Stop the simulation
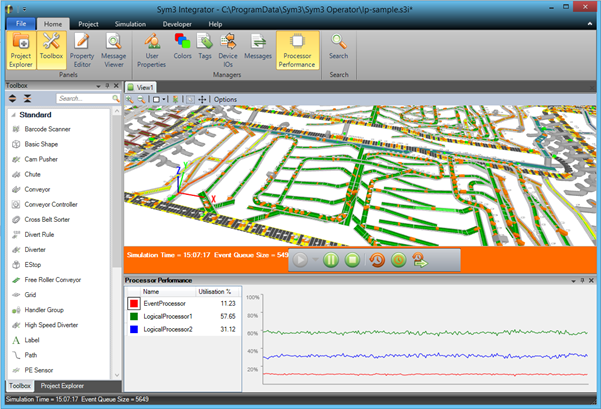This screenshot has width=601, height=409. coord(352,260)
